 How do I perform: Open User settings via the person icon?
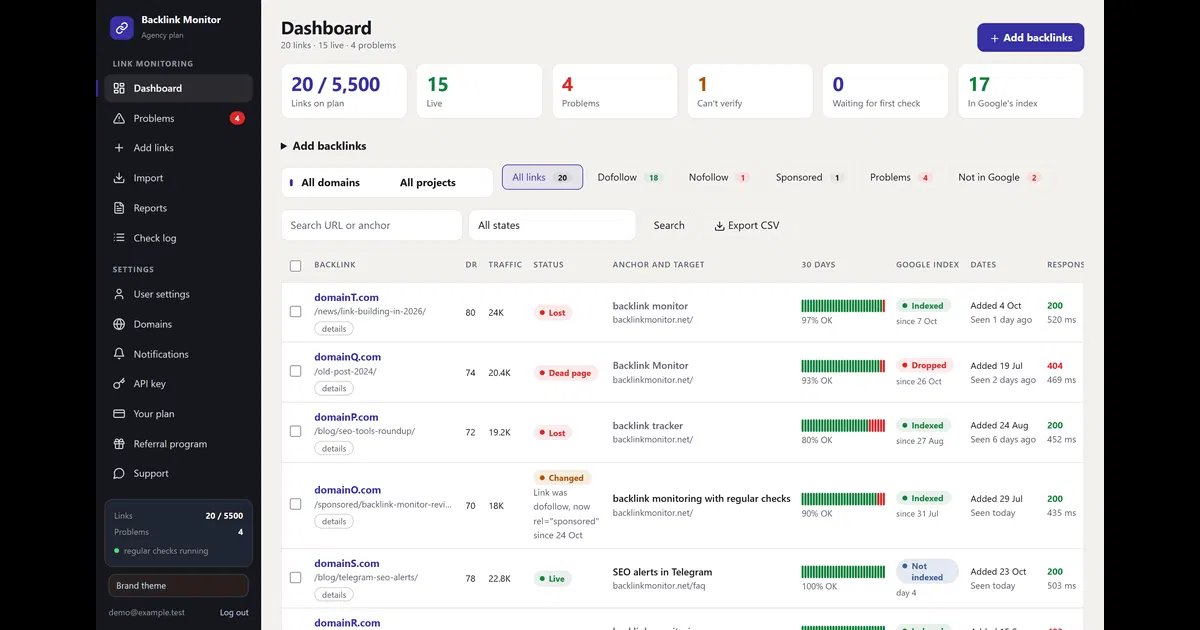click(119, 294)
